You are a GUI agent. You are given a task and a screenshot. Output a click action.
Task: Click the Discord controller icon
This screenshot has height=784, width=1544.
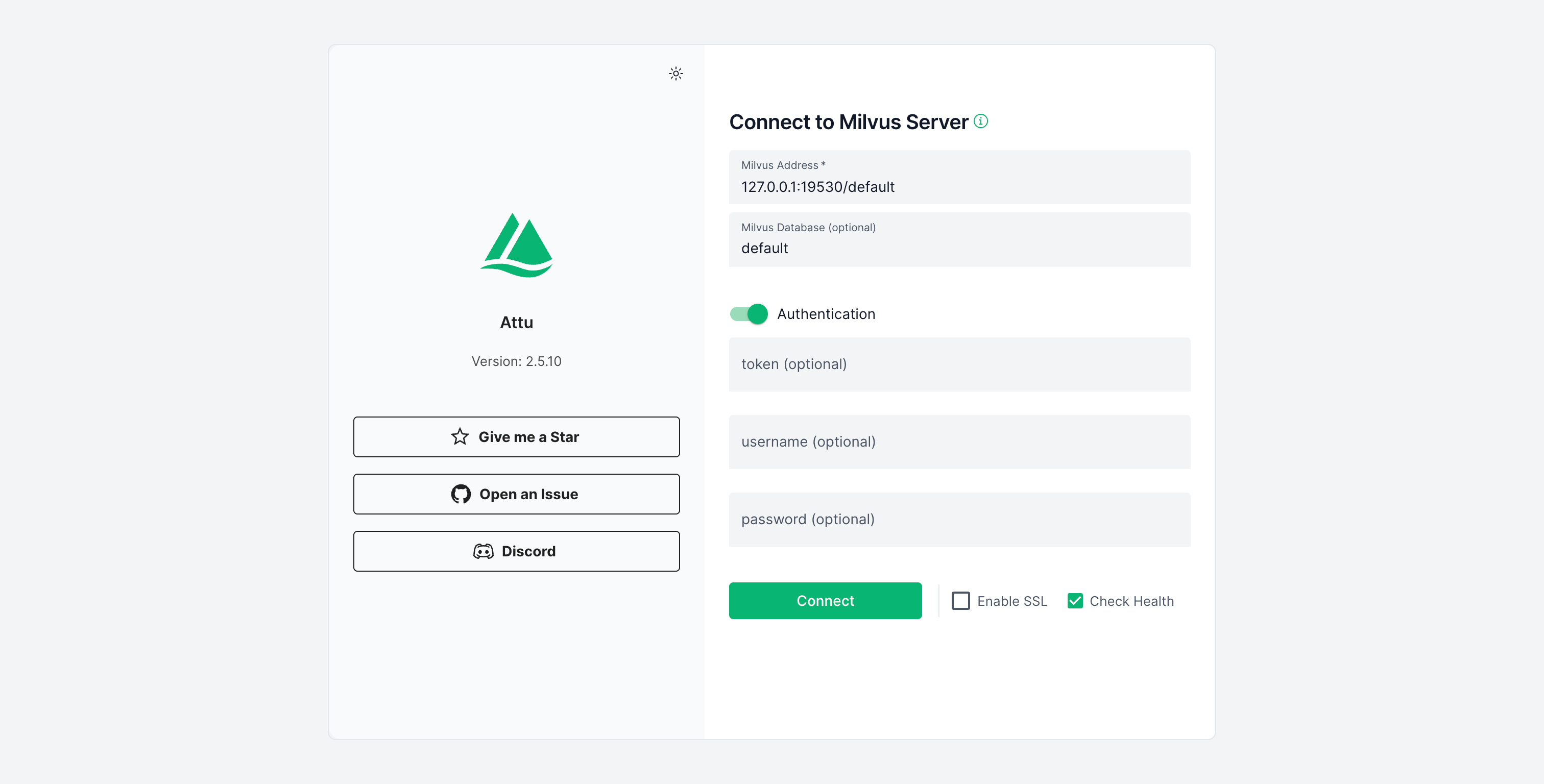click(483, 551)
